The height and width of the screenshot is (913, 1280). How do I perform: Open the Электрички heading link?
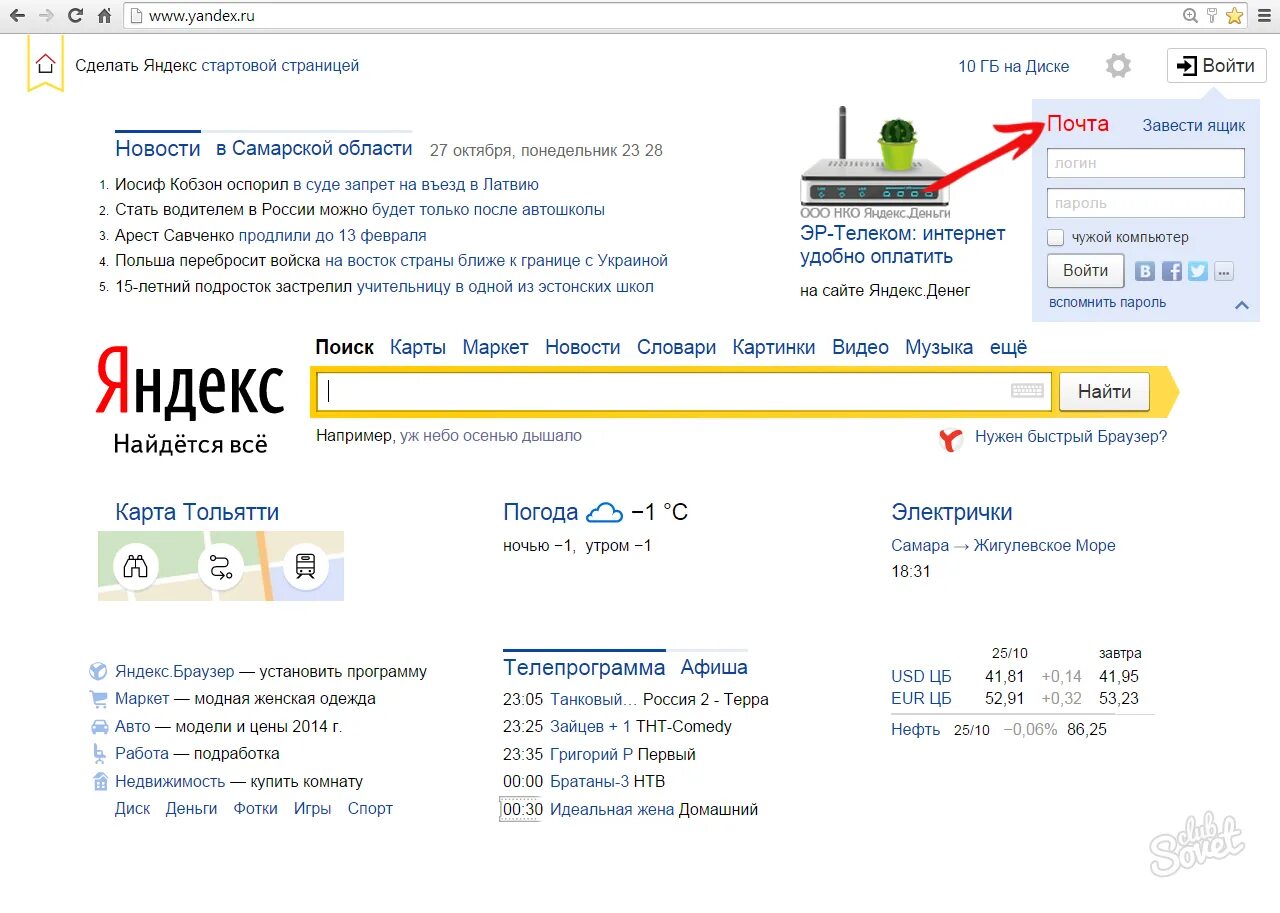952,512
